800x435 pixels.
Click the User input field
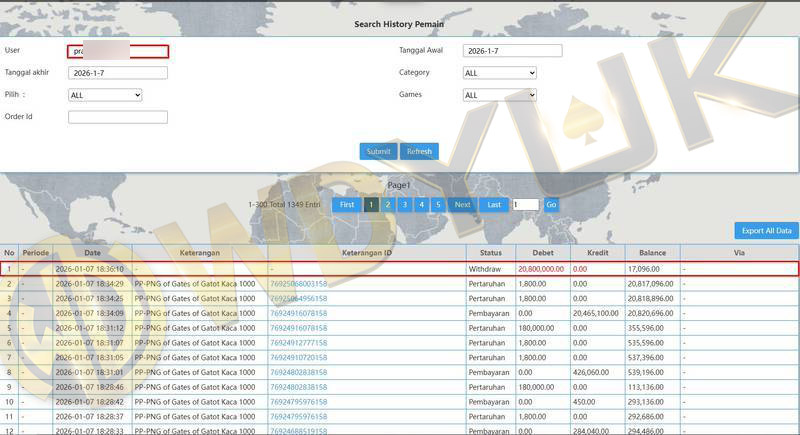point(118,51)
